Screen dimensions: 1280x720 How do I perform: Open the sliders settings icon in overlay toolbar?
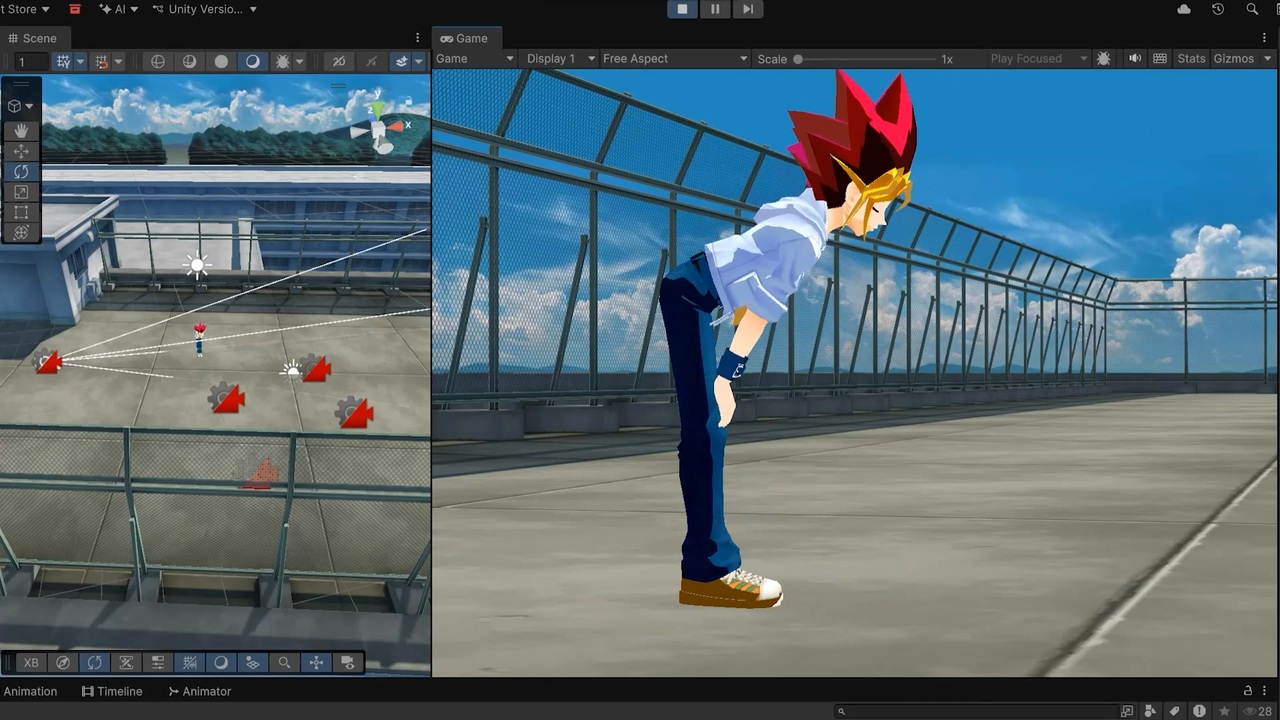pyautogui.click(x=158, y=662)
